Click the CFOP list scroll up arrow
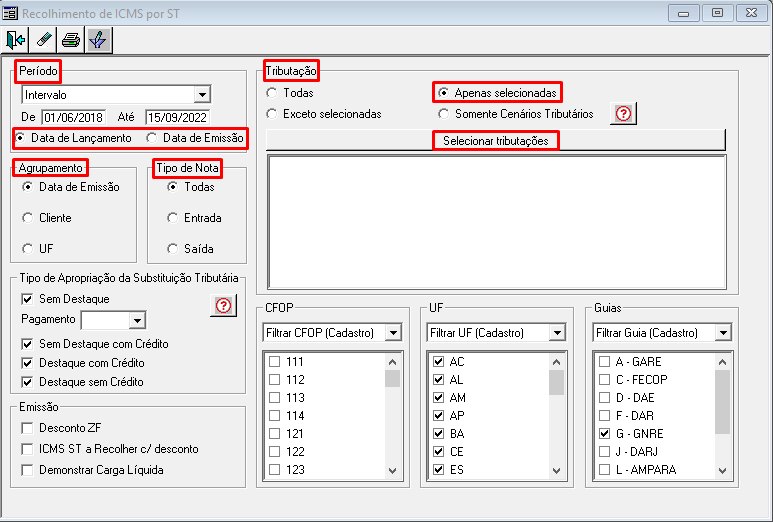 392,362
